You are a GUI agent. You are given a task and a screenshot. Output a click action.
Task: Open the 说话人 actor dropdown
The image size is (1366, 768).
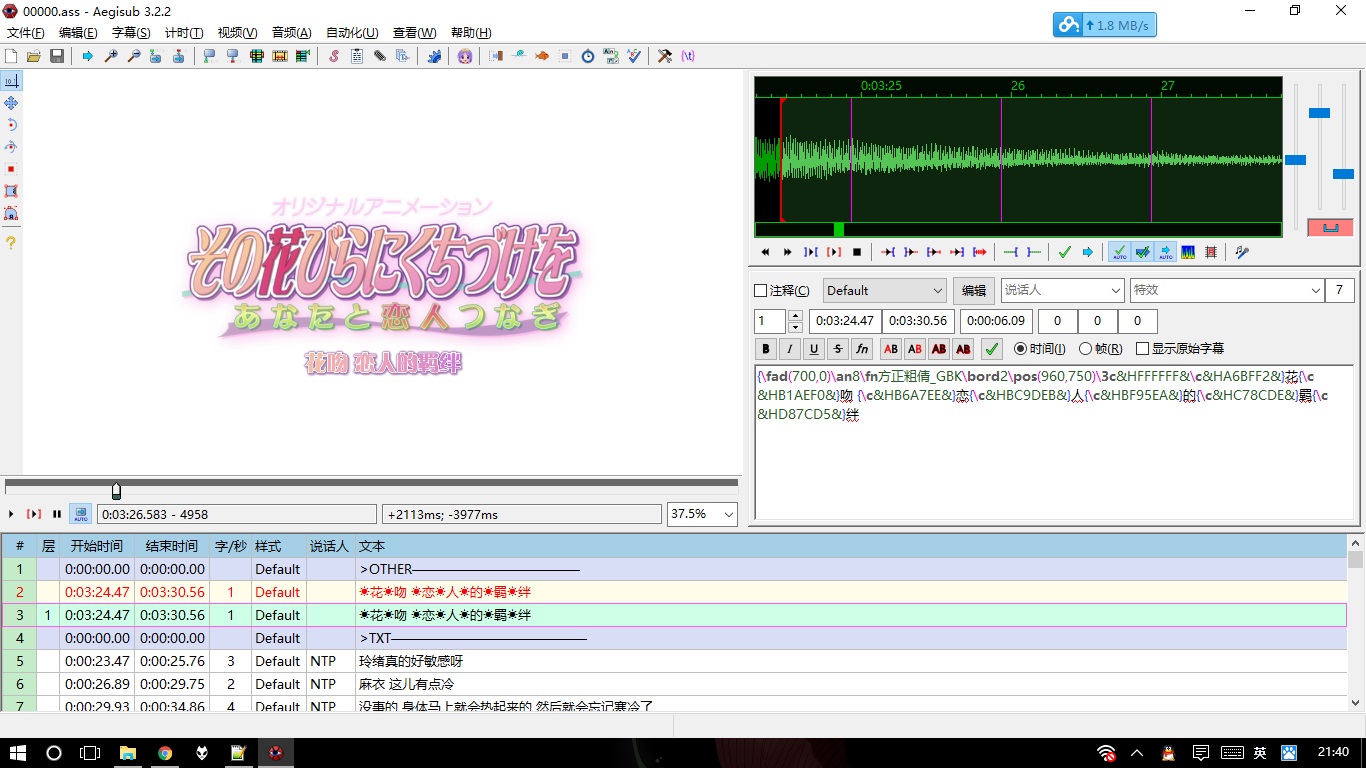point(1062,290)
